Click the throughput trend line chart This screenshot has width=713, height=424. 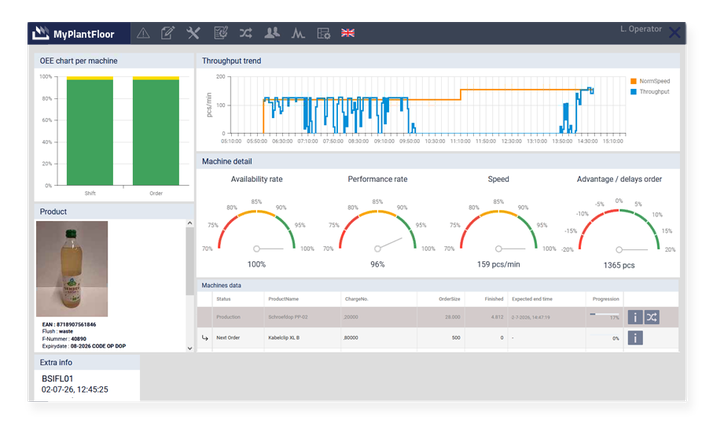(x=428, y=106)
